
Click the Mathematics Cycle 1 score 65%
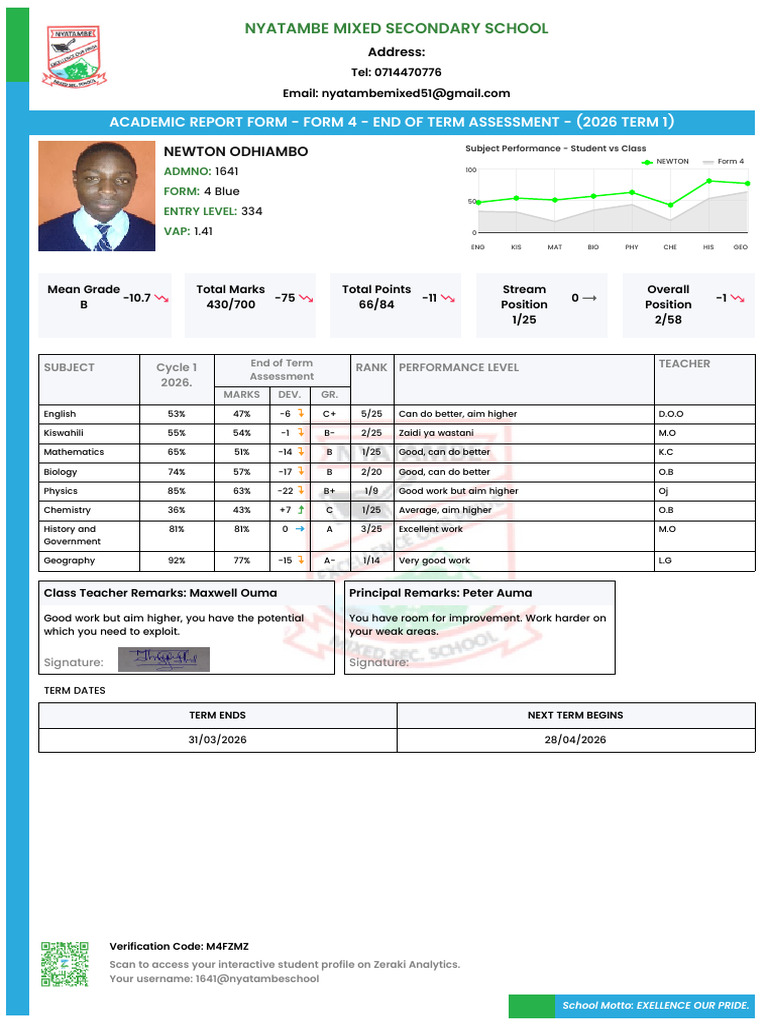(176, 451)
